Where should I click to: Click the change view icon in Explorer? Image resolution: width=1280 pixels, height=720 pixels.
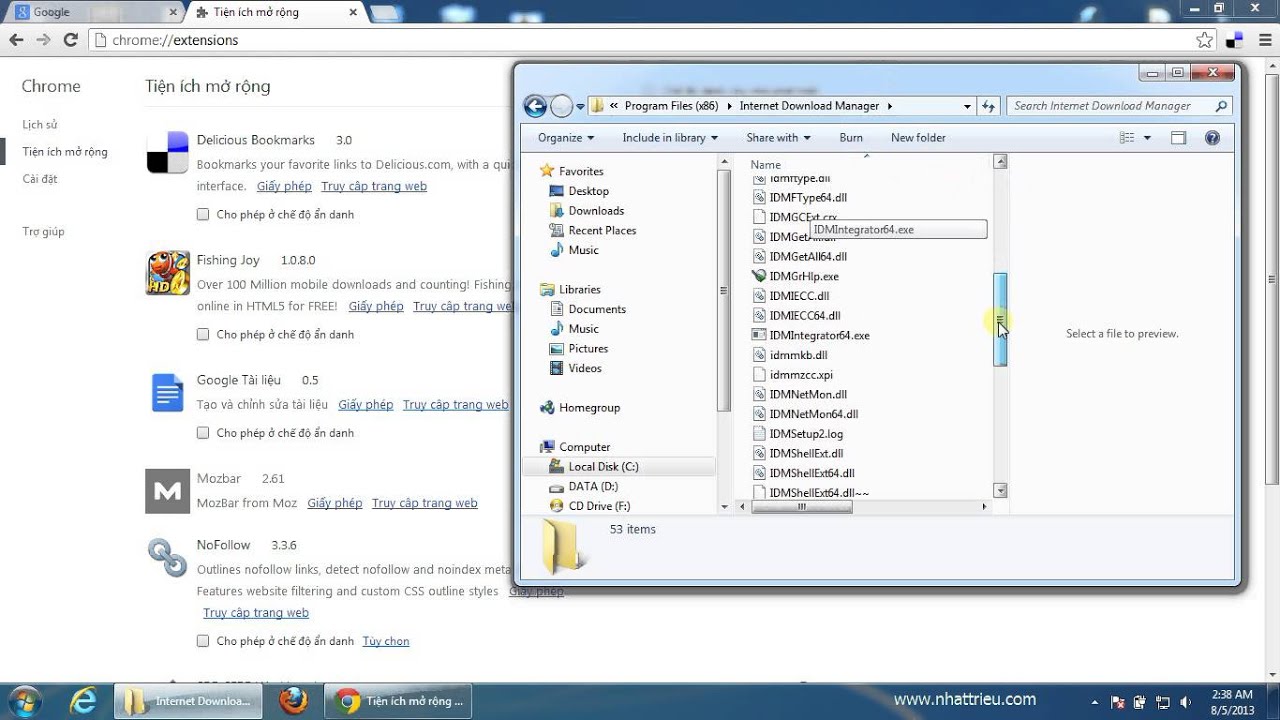coord(1128,138)
